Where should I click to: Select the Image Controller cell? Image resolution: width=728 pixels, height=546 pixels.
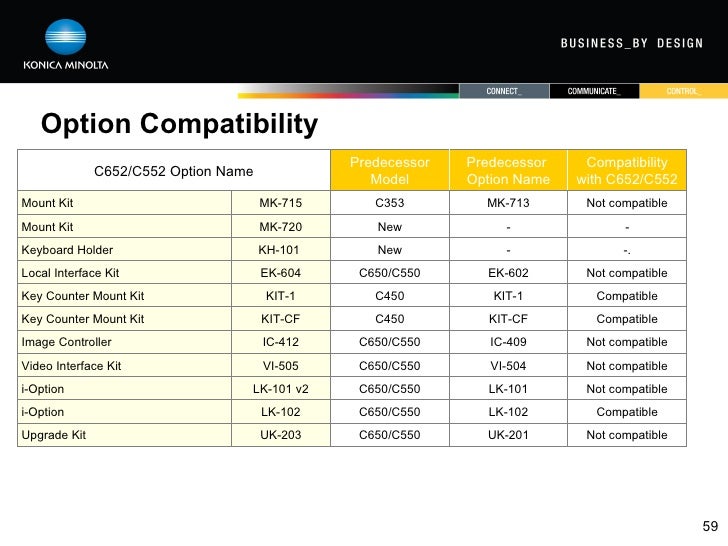[124, 342]
